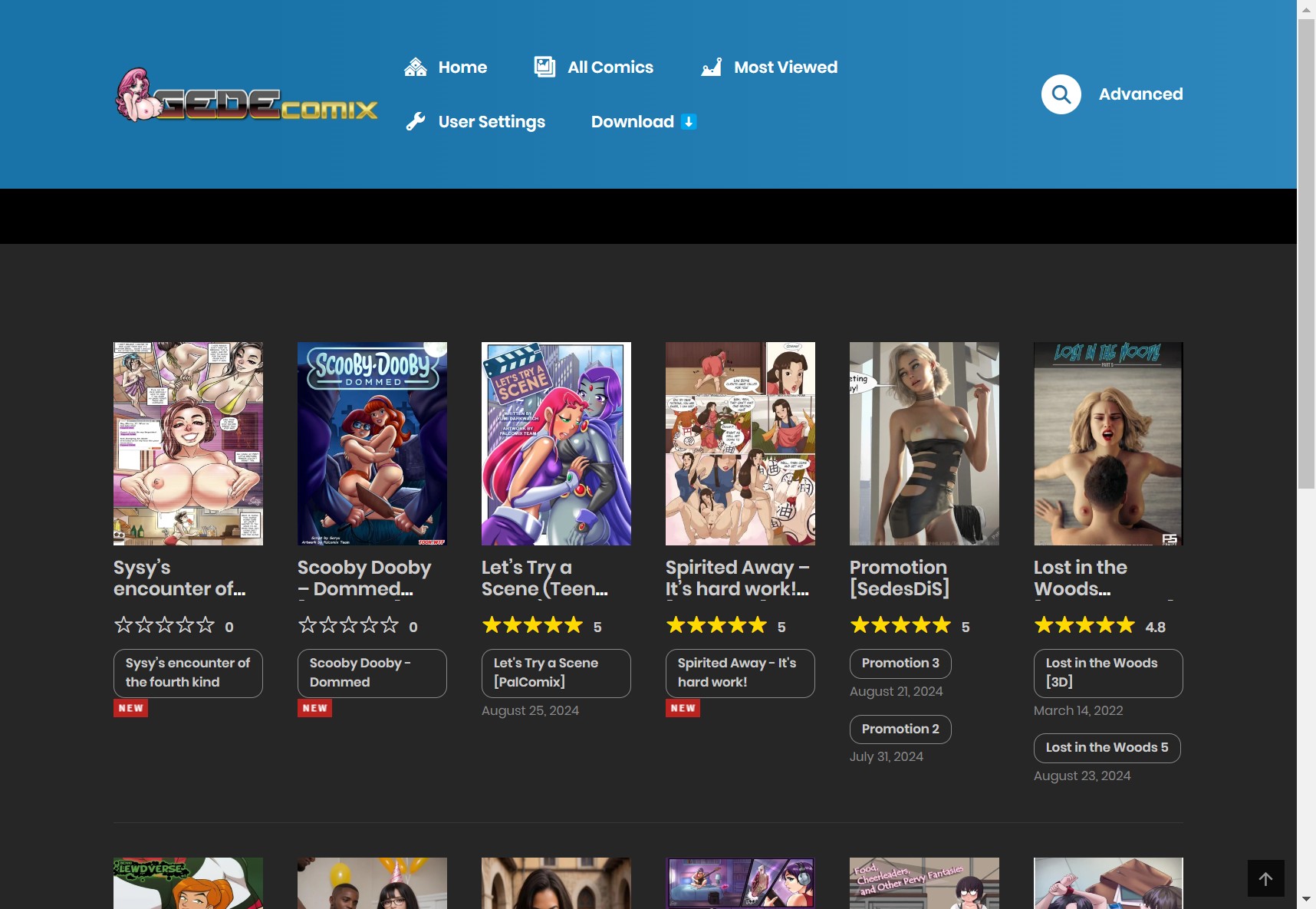Click the page's vertical scrollbar thumb
The height and width of the screenshot is (909, 1316).
(x=1306, y=253)
